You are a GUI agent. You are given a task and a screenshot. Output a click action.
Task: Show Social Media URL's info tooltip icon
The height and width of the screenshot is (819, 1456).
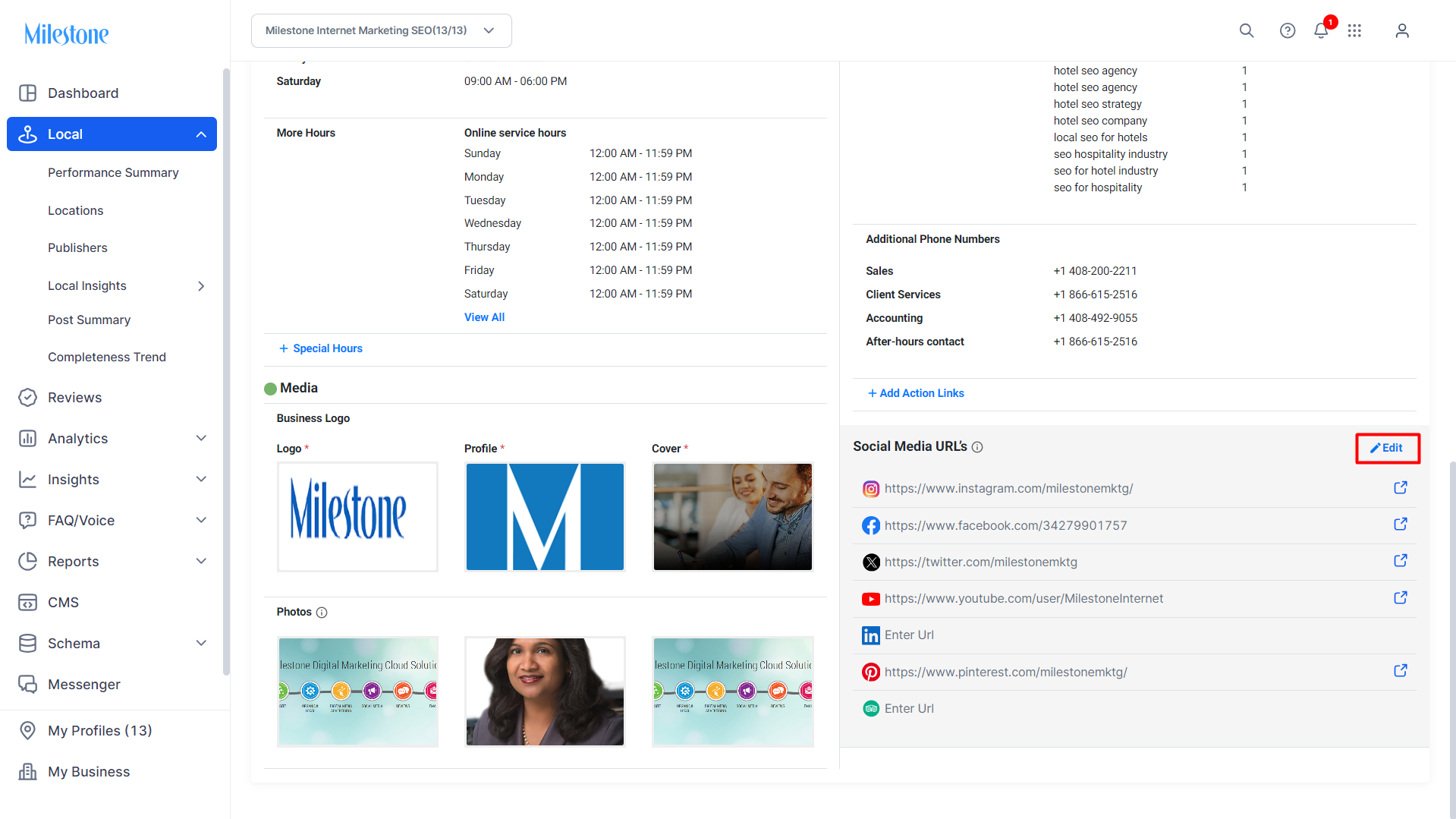tap(977, 447)
